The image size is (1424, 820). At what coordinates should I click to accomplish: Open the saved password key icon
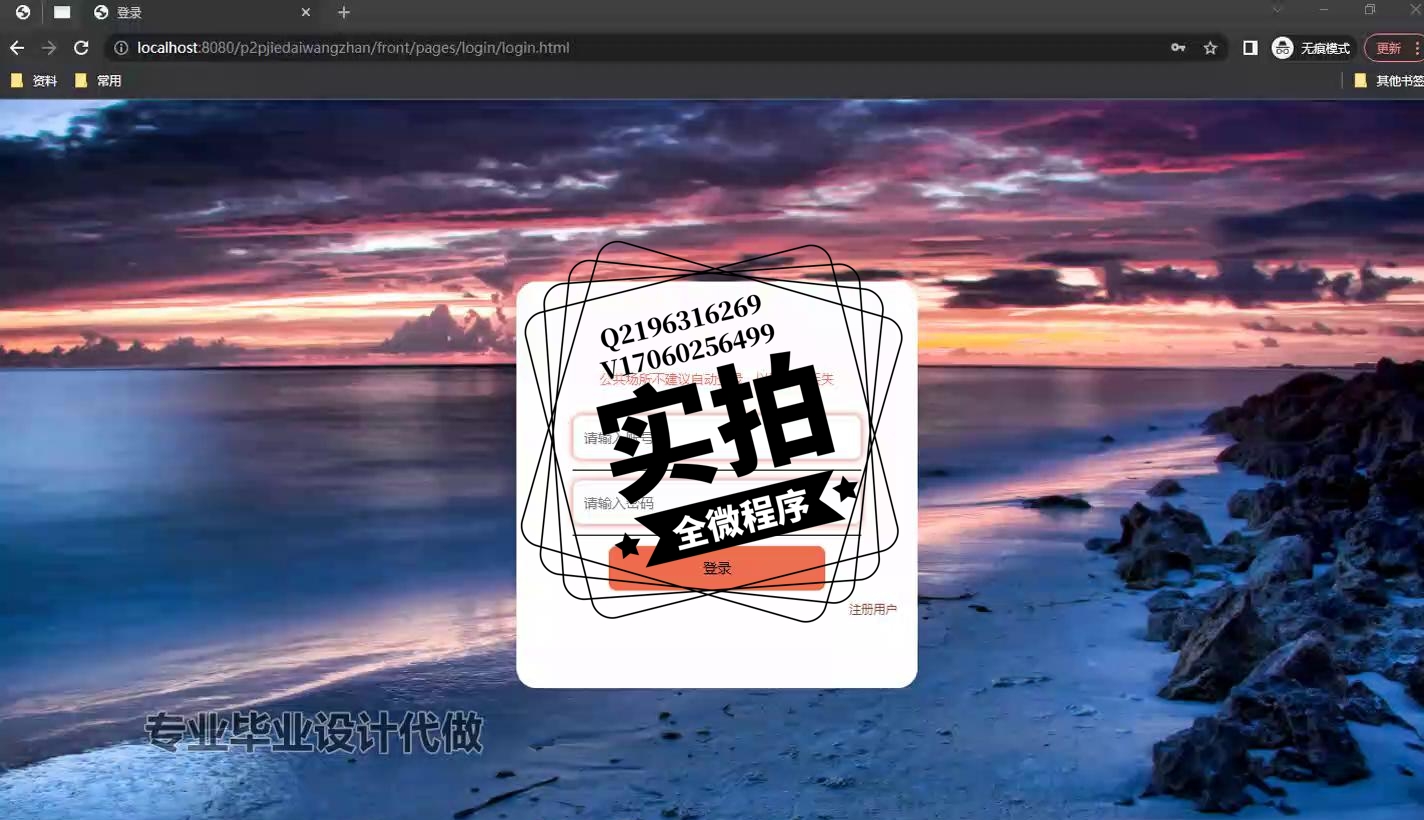pyautogui.click(x=1178, y=48)
